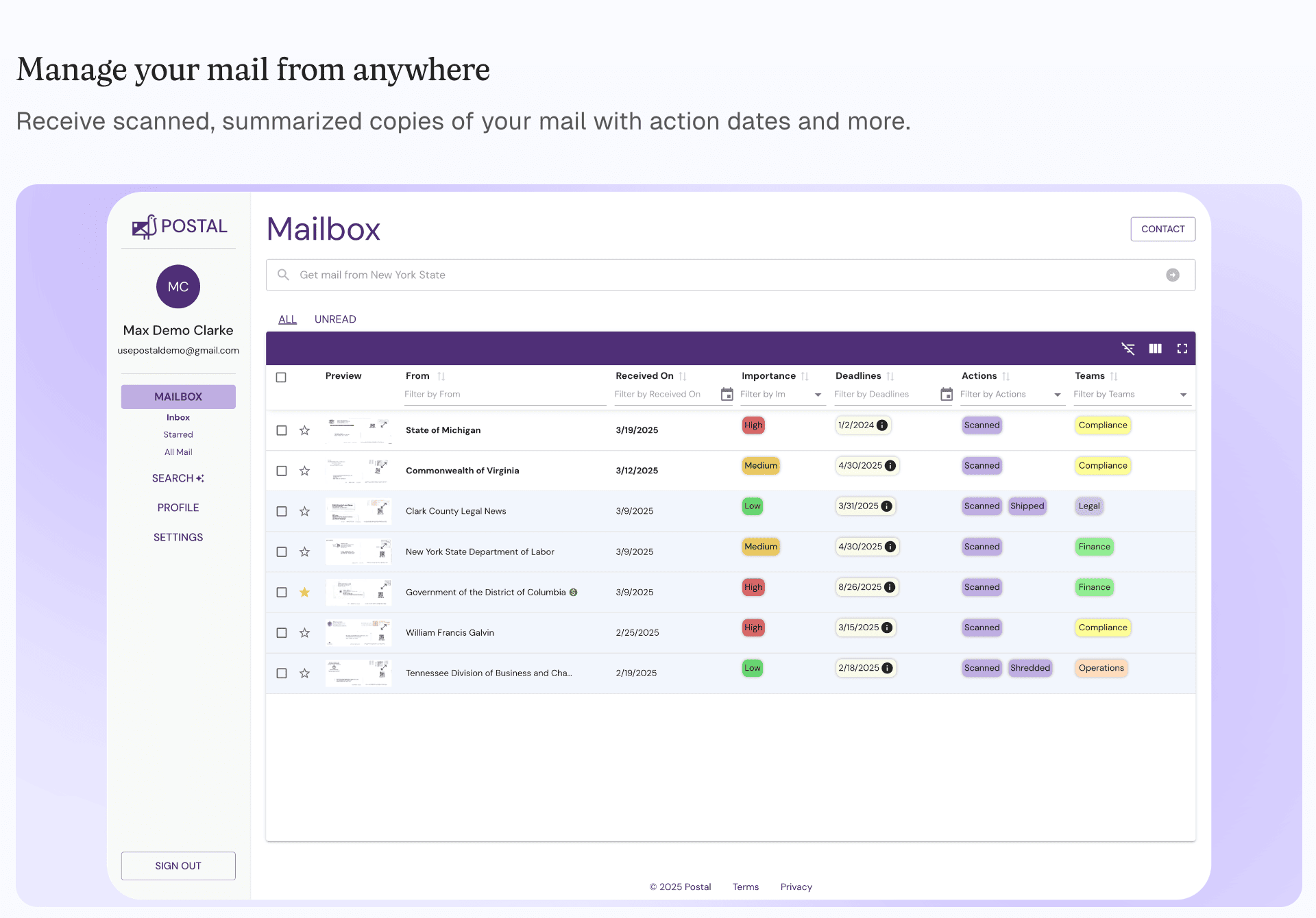Switch to the UNREAD tab
Screen dimensions: 1316x918
334,319
